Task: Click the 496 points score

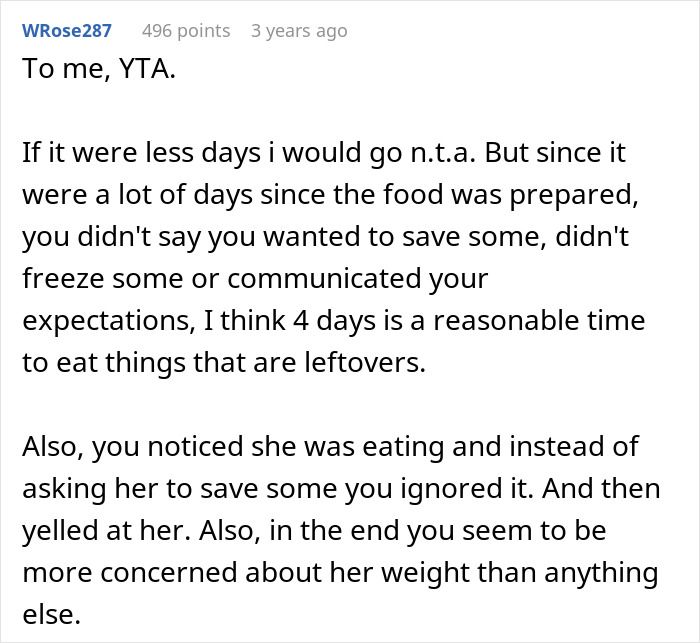Action: (x=186, y=31)
